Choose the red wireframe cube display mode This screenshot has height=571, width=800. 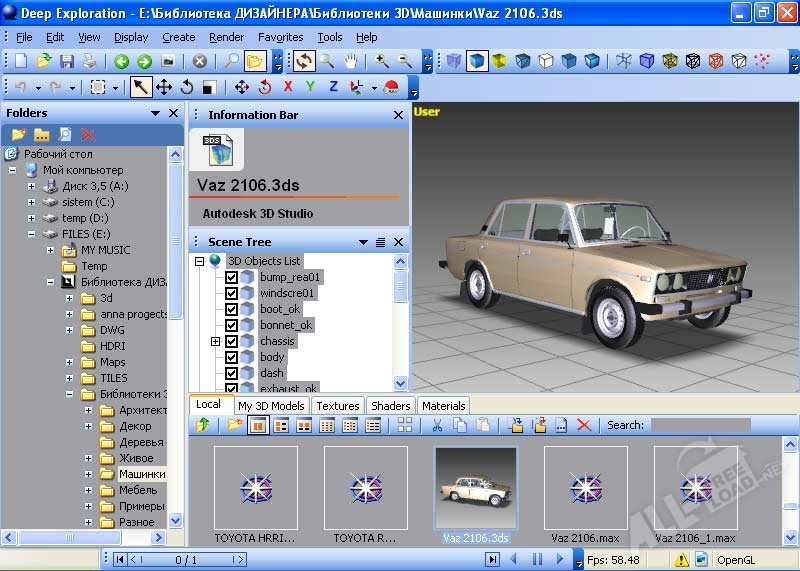(715, 62)
